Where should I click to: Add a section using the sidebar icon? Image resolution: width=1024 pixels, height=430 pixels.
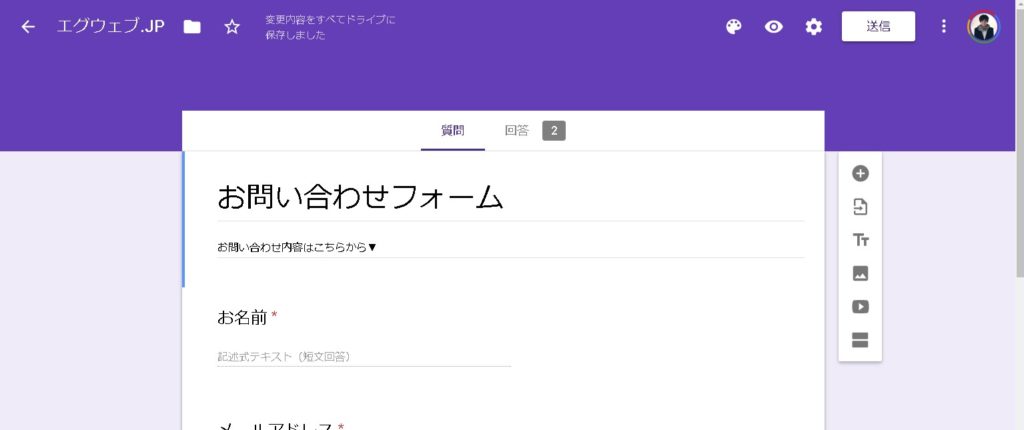click(860, 340)
